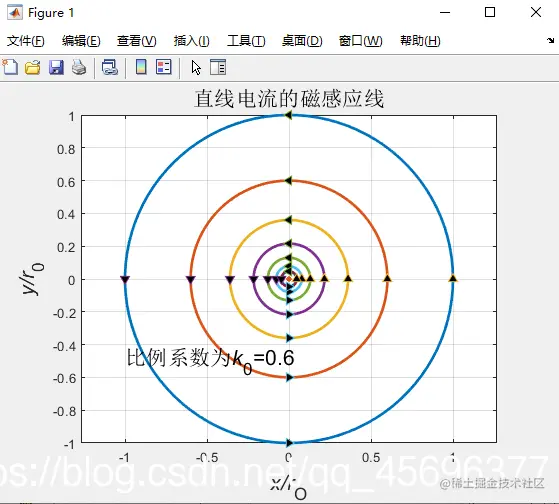
Task: Open the 窗口(W) menu
Action: click(x=360, y=41)
